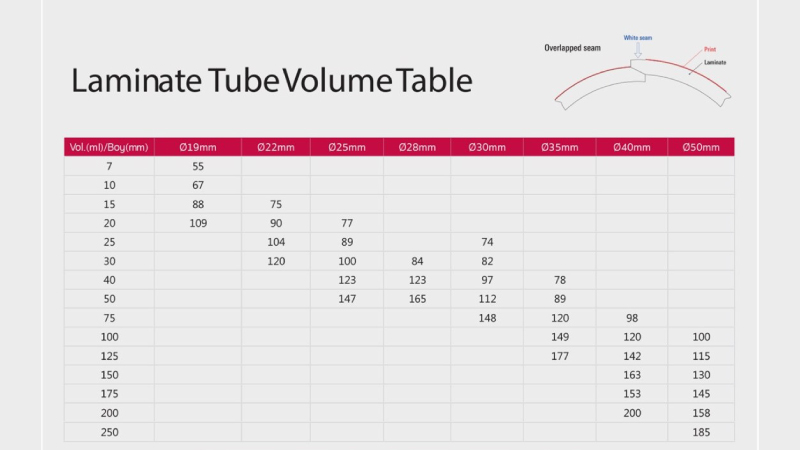Click the 250 ml volume row label
Screen dimensions: 800x450
pyautogui.click(x=109, y=432)
